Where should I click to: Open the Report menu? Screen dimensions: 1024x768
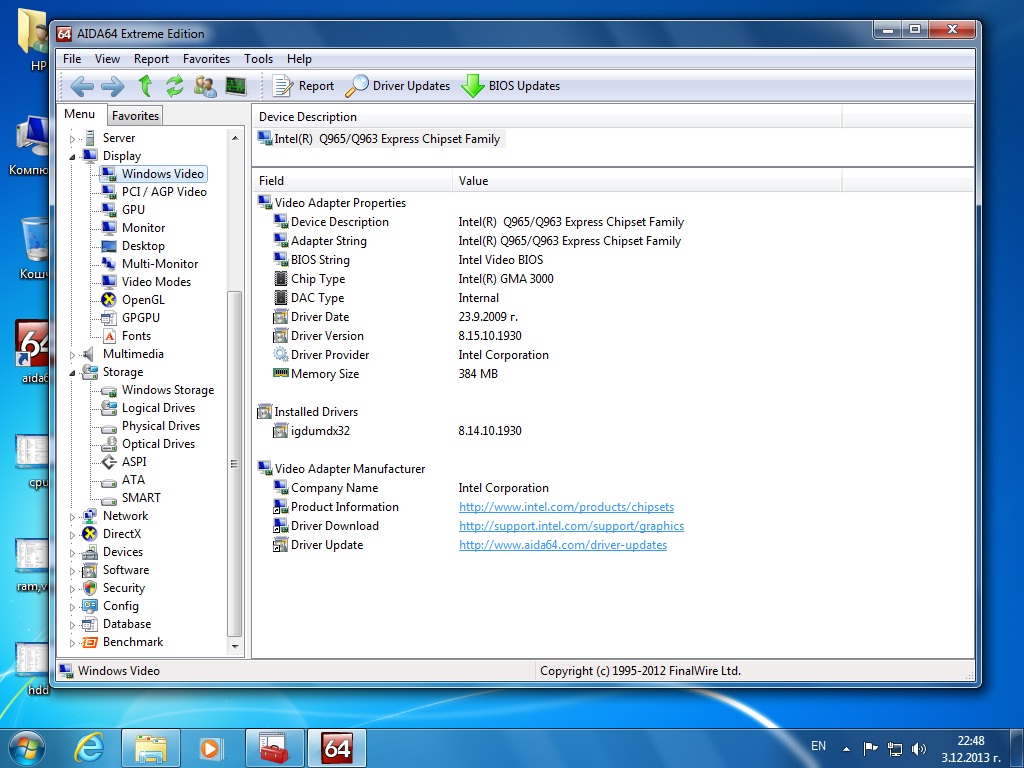click(x=152, y=59)
